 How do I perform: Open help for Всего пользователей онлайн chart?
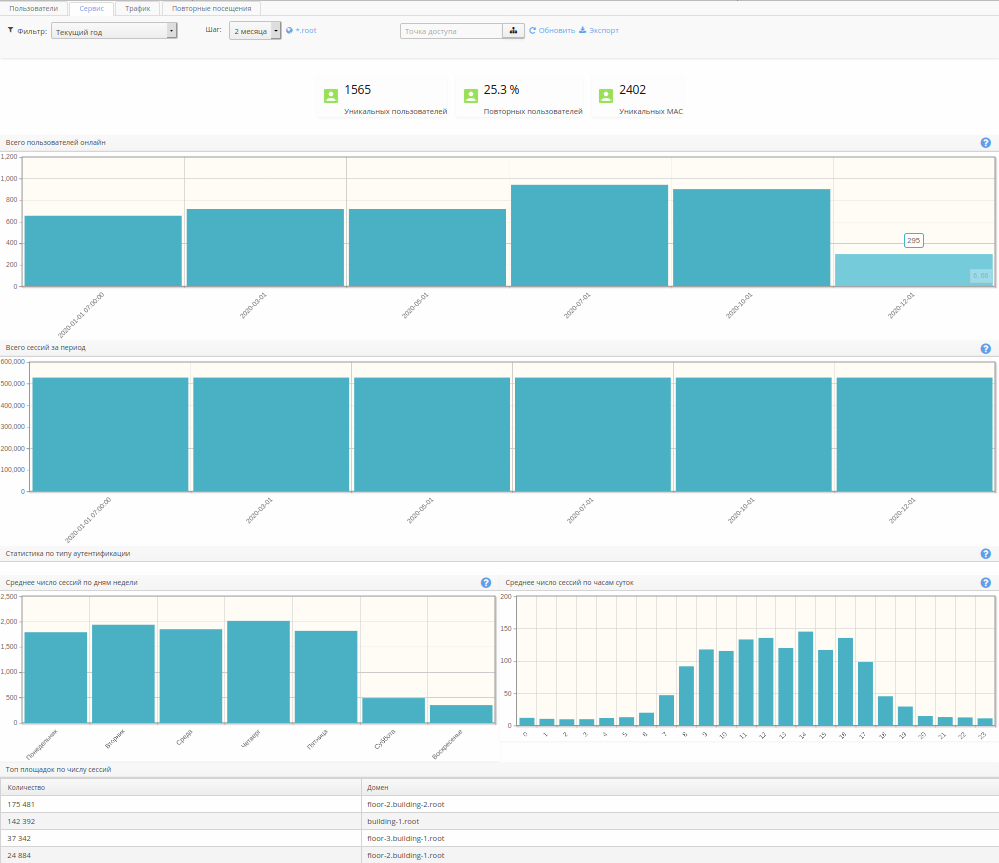[985, 143]
